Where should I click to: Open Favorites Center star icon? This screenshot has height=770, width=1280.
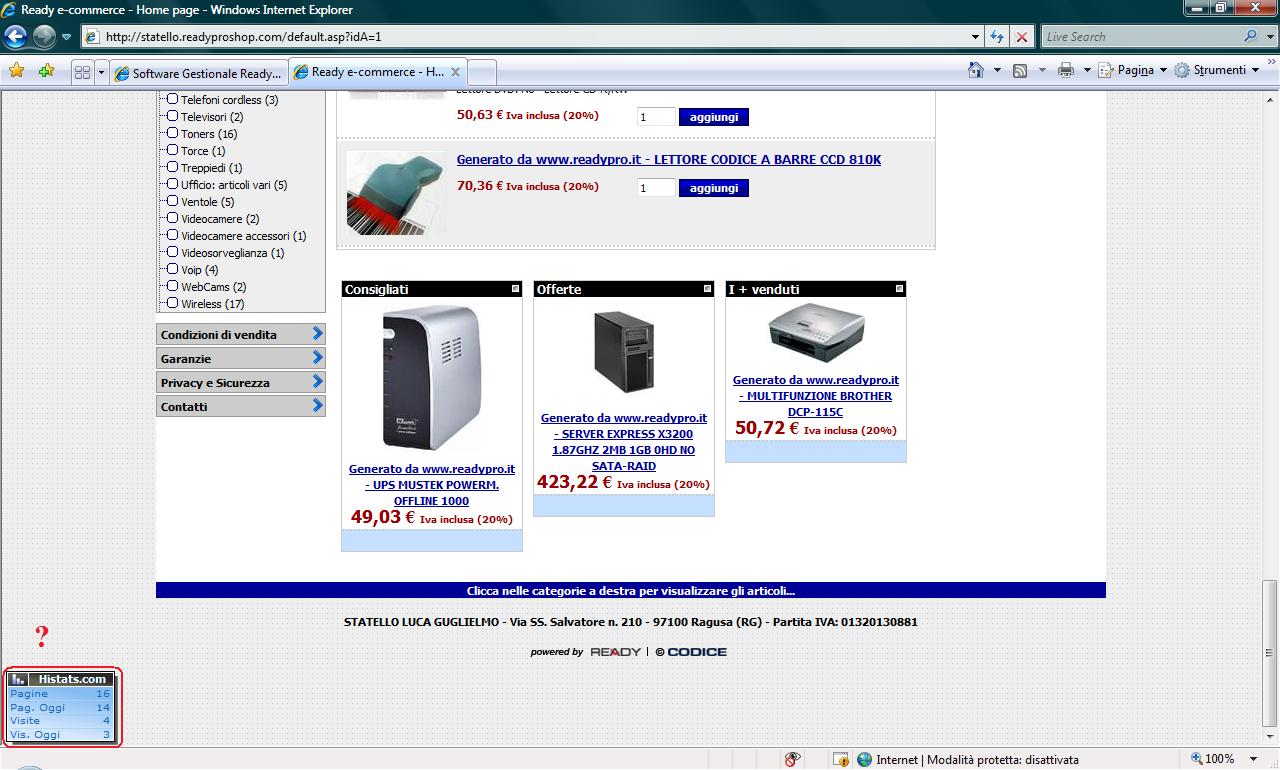coord(17,71)
